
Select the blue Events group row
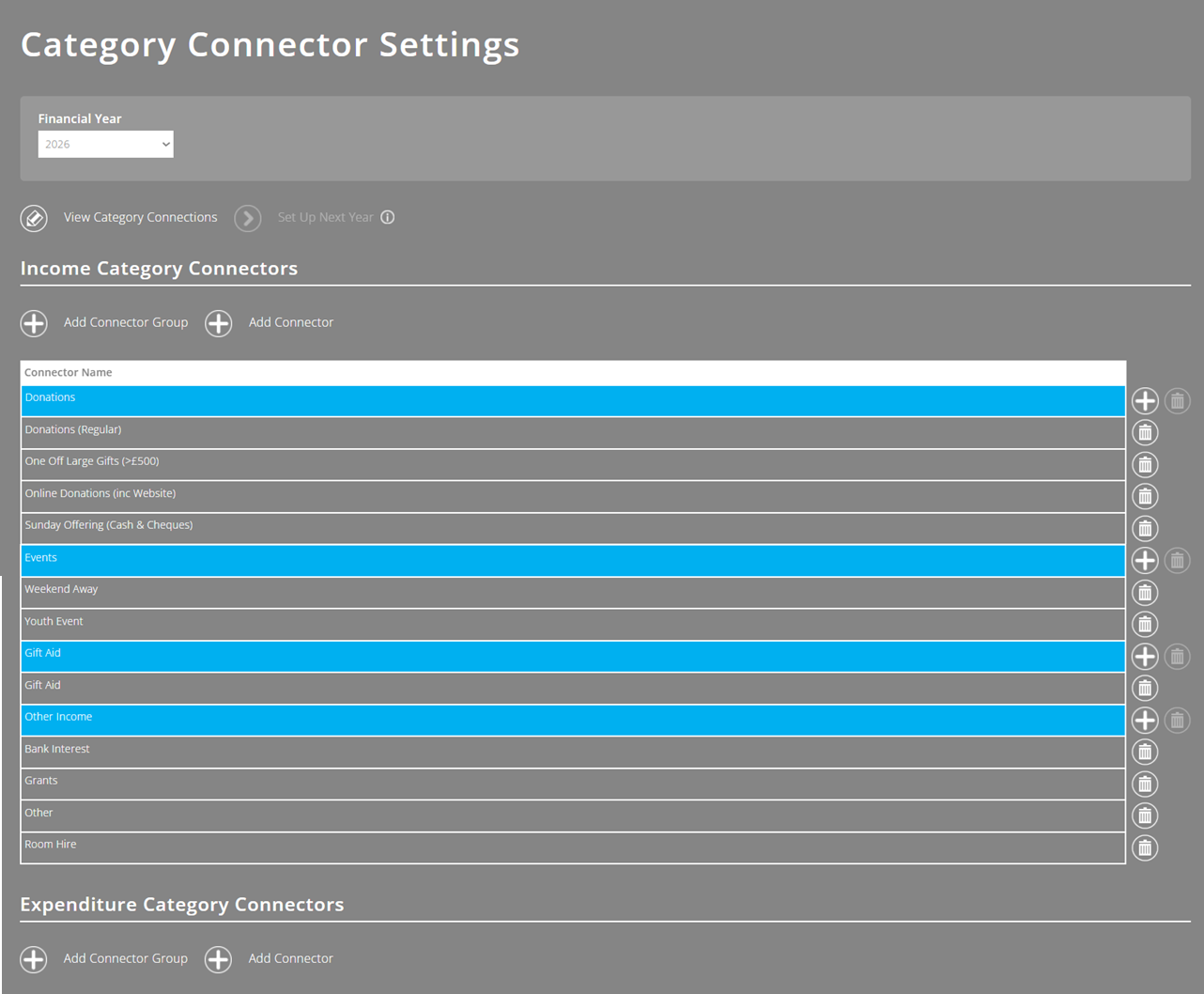(x=573, y=561)
